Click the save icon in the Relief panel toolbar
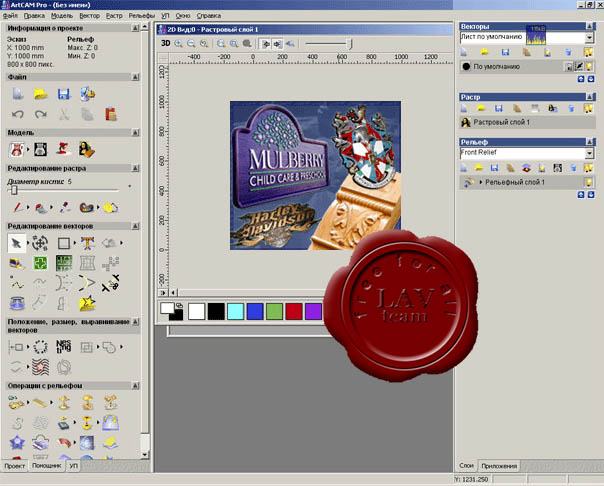Image resolution: width=604 pixels, height=486 pixels. 495,168
